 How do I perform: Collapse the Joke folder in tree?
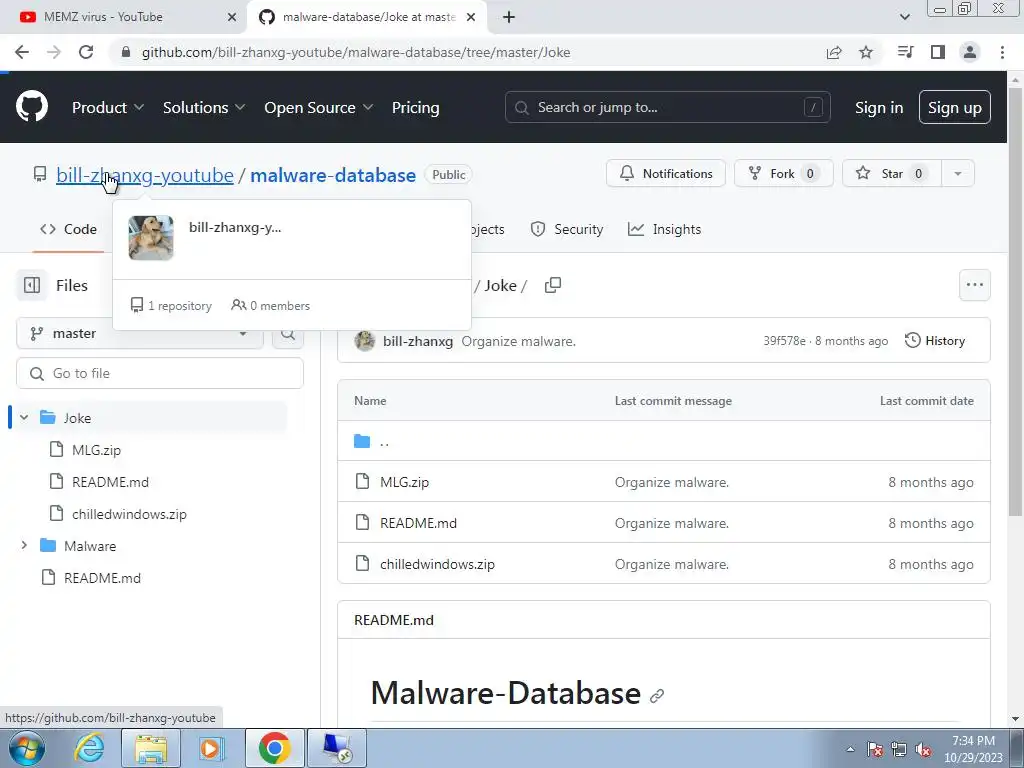(24, 417)
